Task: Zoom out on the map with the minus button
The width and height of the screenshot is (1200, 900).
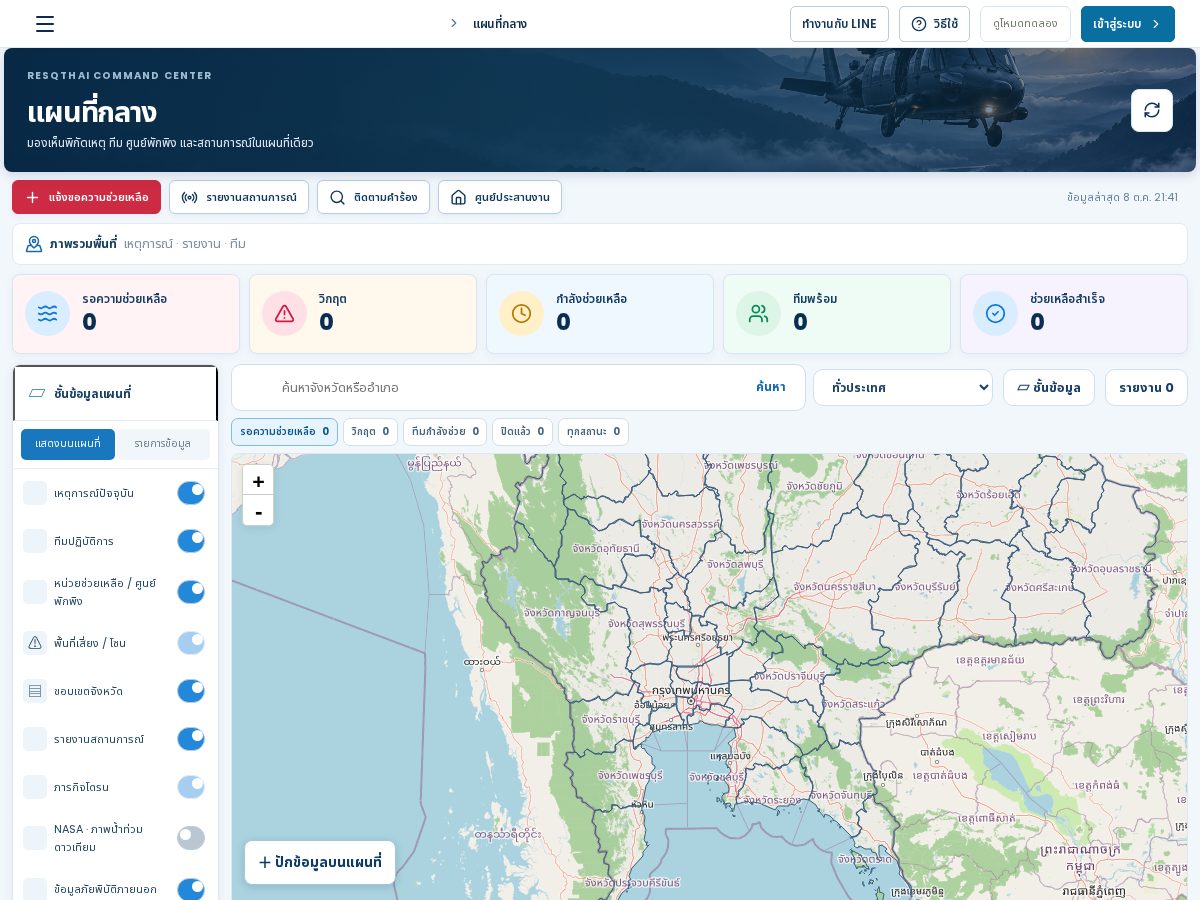Action: (258, 511)
